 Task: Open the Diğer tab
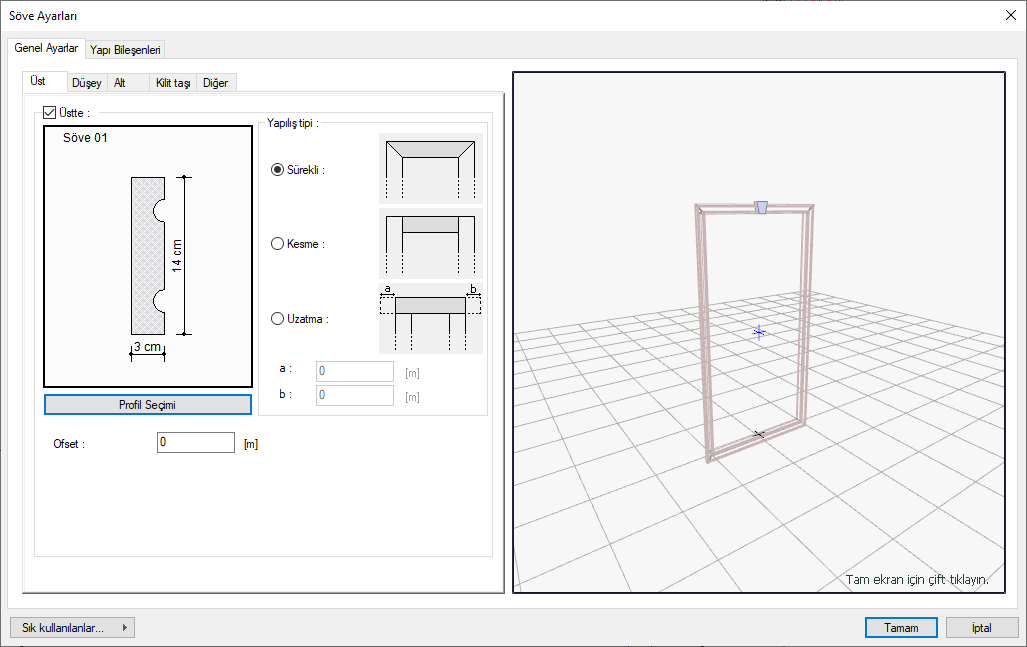[x=216, y=83]
